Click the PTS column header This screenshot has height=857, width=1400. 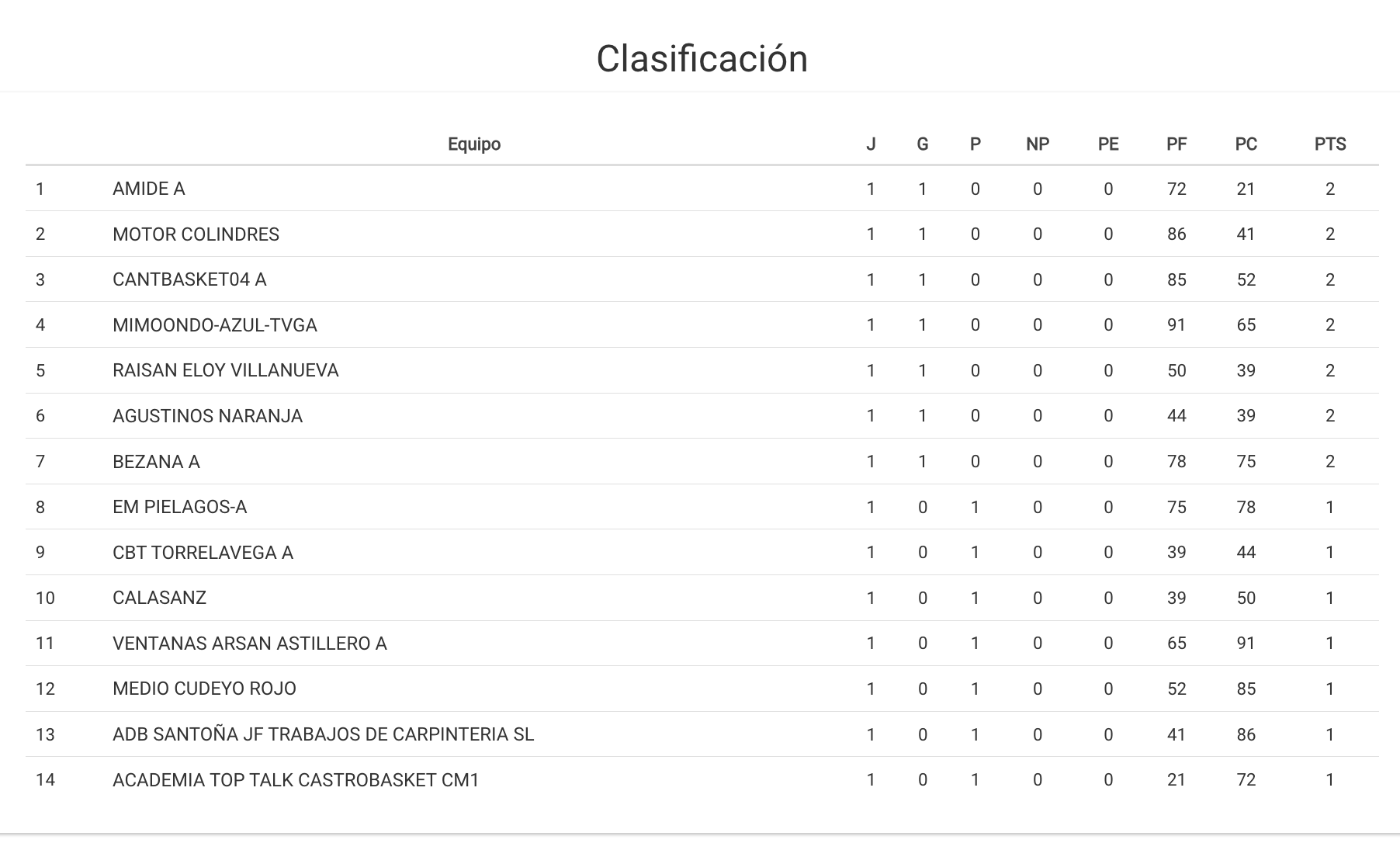1329,144
